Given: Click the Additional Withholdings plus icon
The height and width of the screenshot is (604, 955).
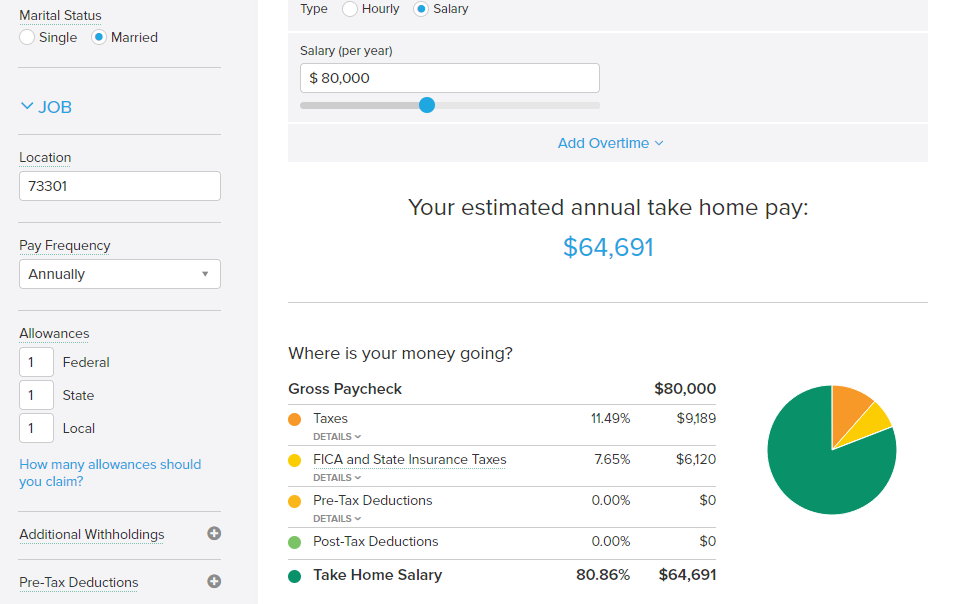Looking at the screenshot, I should point(214,533).
